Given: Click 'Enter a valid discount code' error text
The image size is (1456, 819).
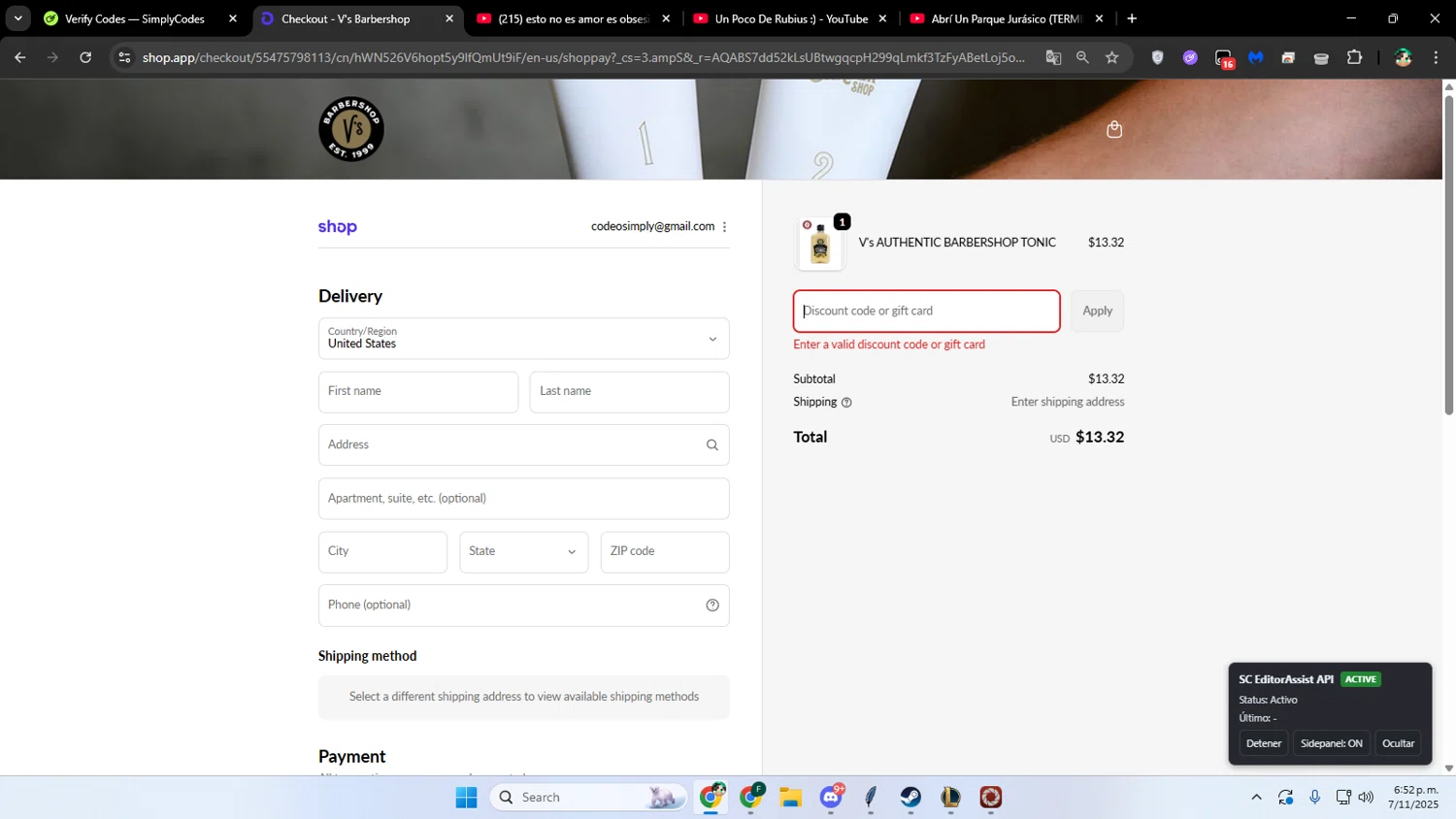Looking at the screenshot, I should click(x=889, y=344).
